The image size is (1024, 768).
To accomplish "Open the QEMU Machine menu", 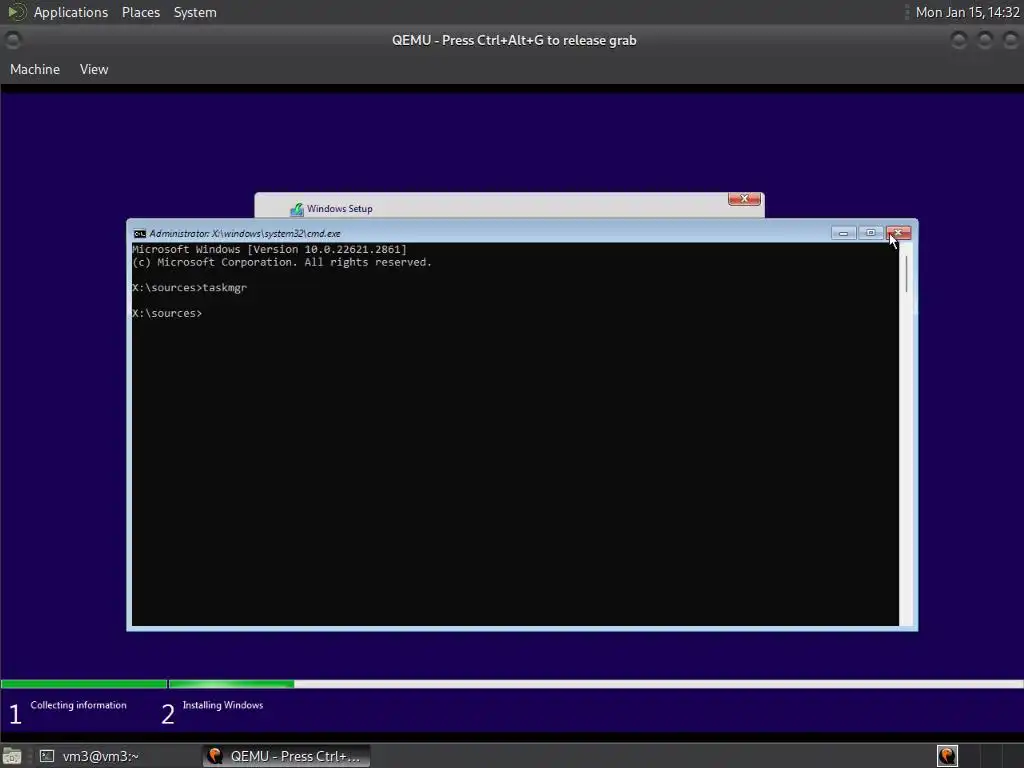I will click(x=35, y=69).
